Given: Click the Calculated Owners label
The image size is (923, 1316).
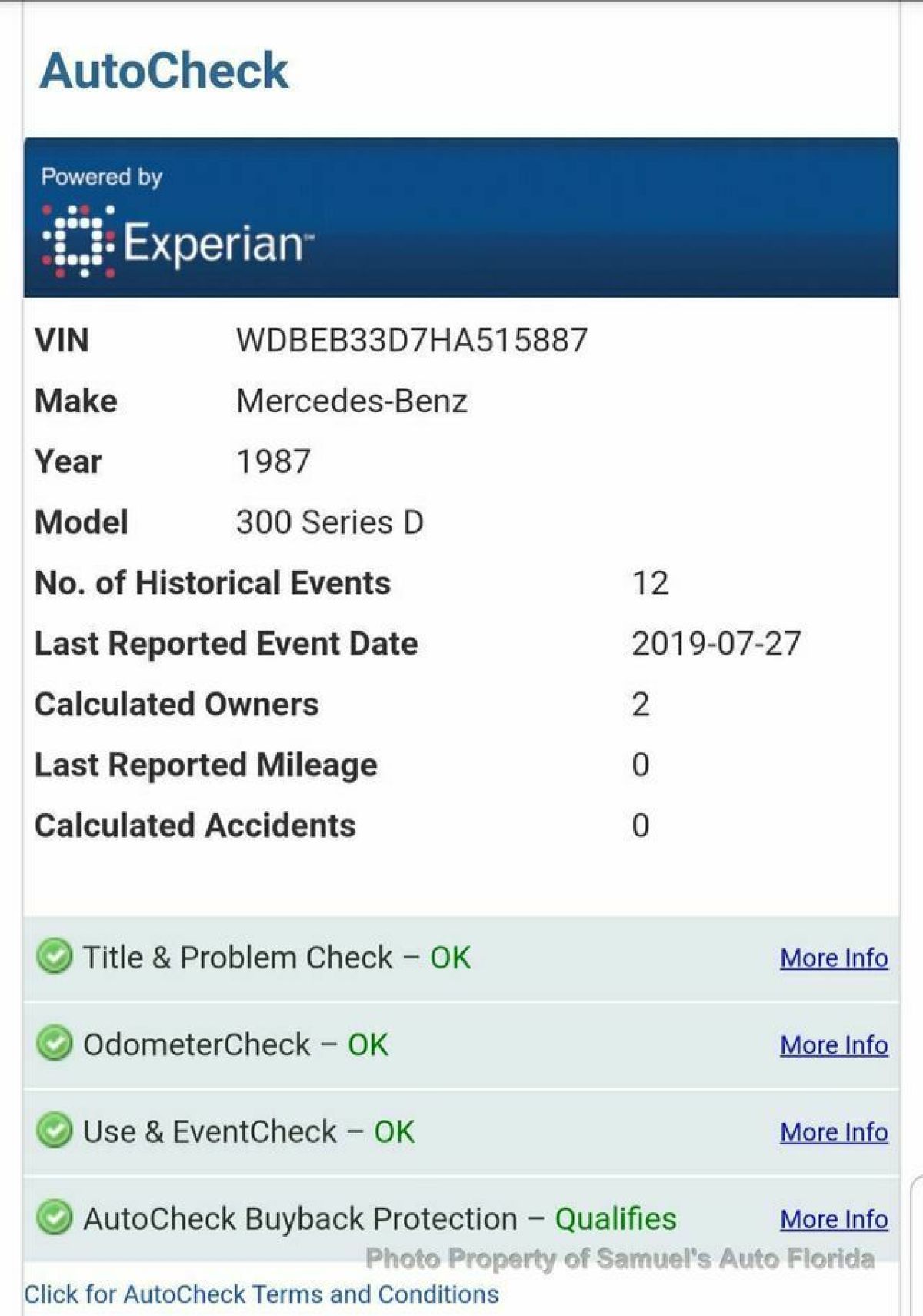Looking at the screenshot, I should [176, 705].
